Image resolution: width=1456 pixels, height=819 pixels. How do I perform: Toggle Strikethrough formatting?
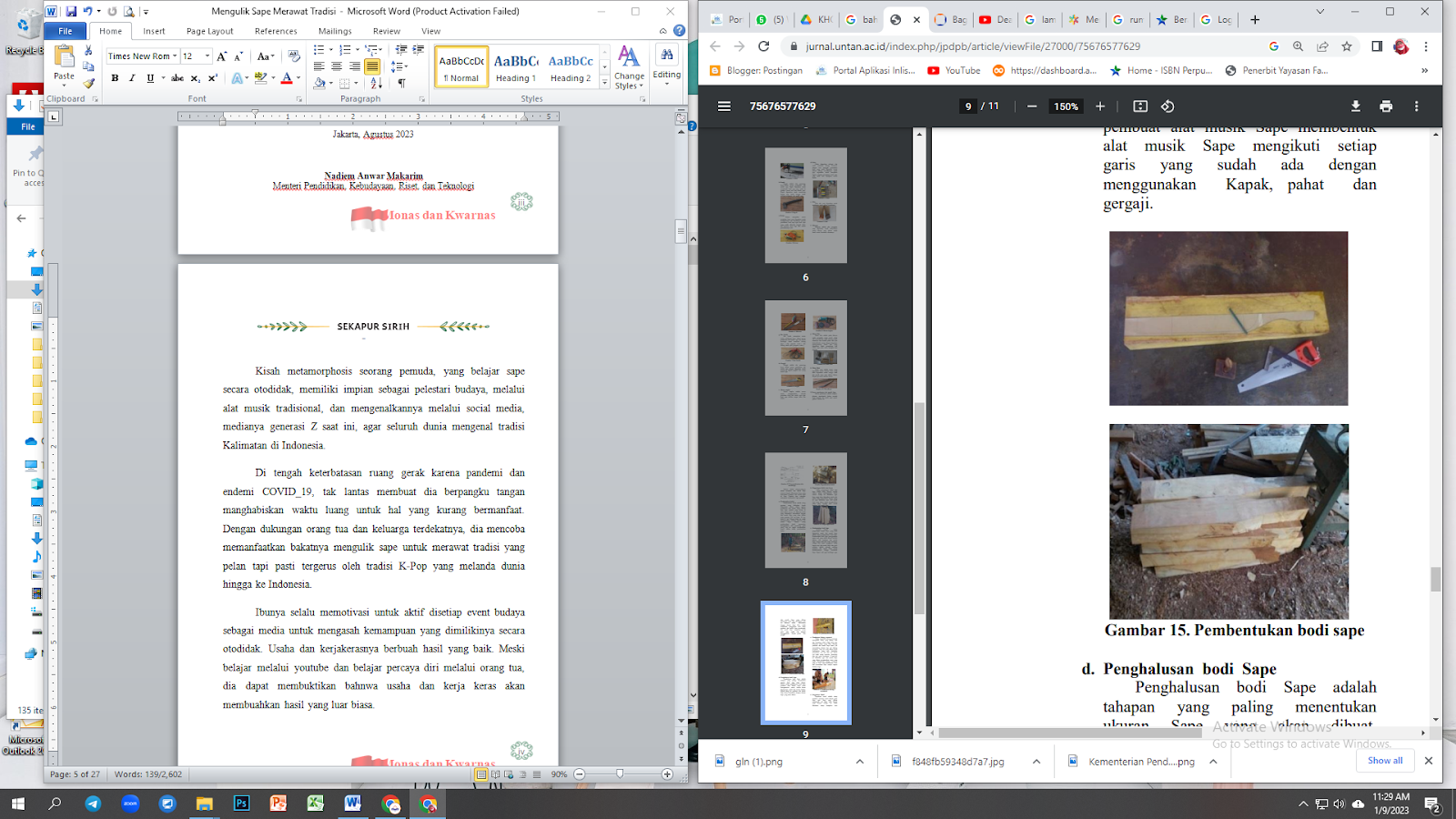[x=177, y=78]
